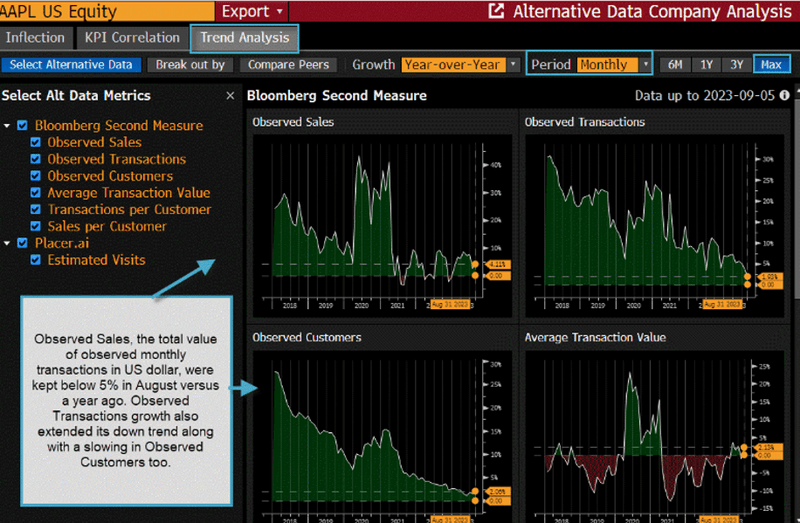Viewport: 800px width, 523px height.
Task: Click the info icon next to data date
Action: pyautogui.click(x=784, y=96)
